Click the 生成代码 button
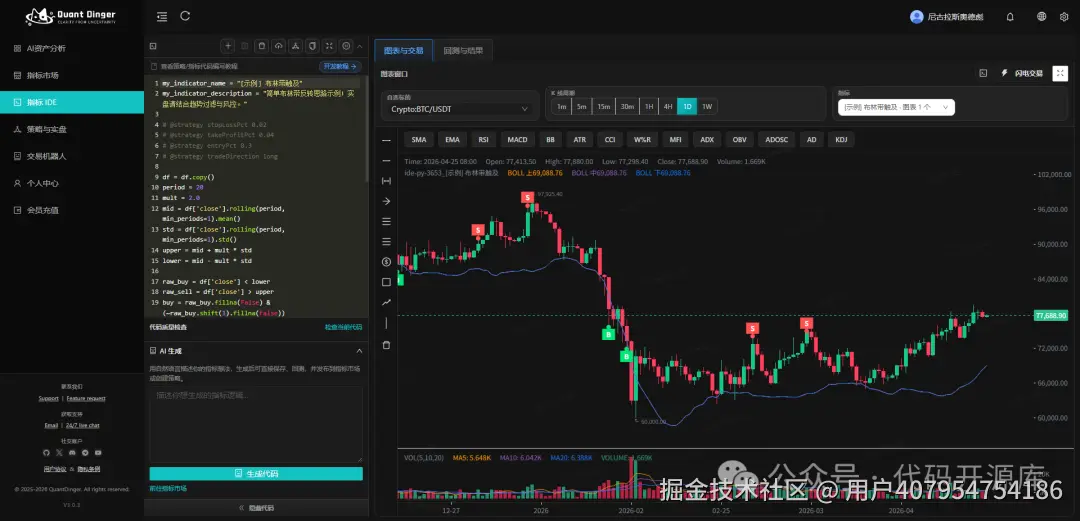1080x521 pixels. (x=256, y=473)
